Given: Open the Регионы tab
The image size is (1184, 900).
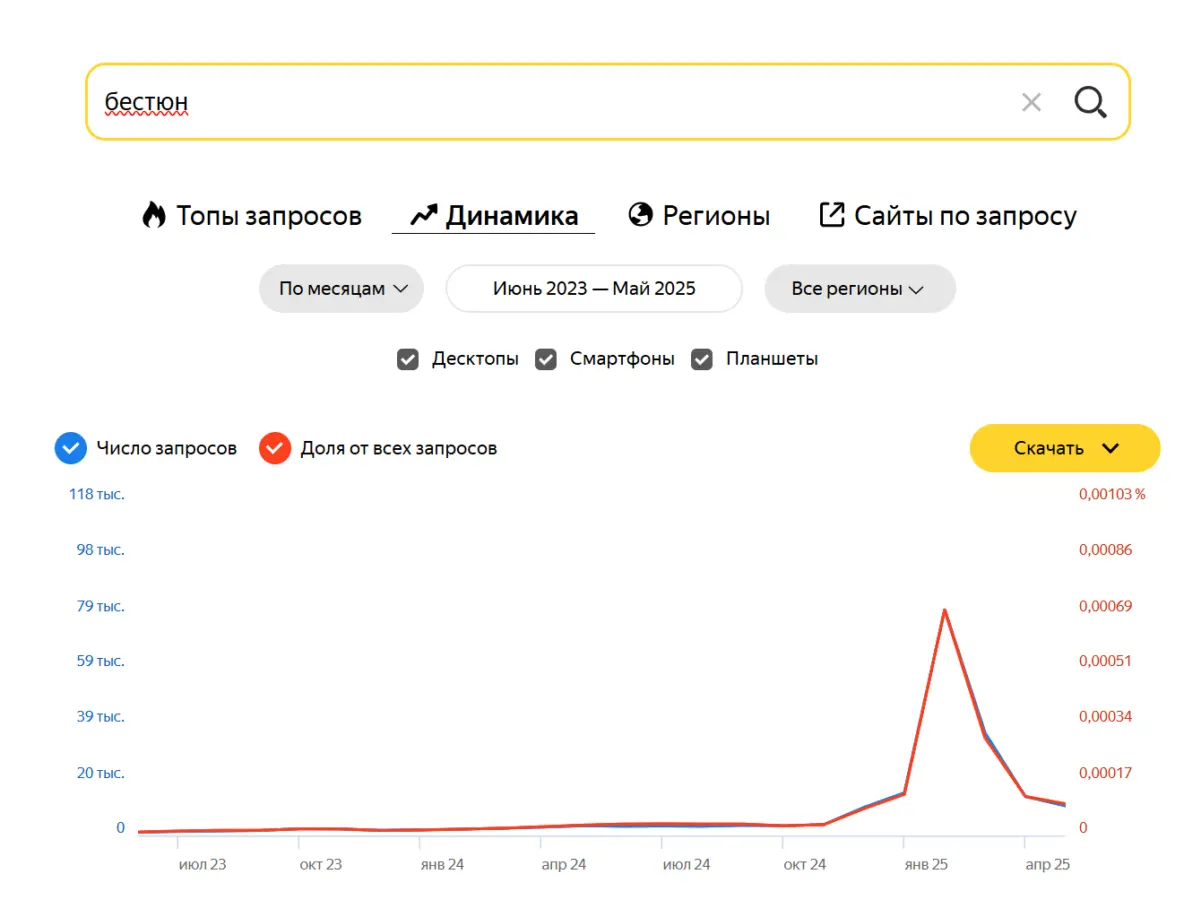Looking at the screenshot, I should click(x=716, y=215).
